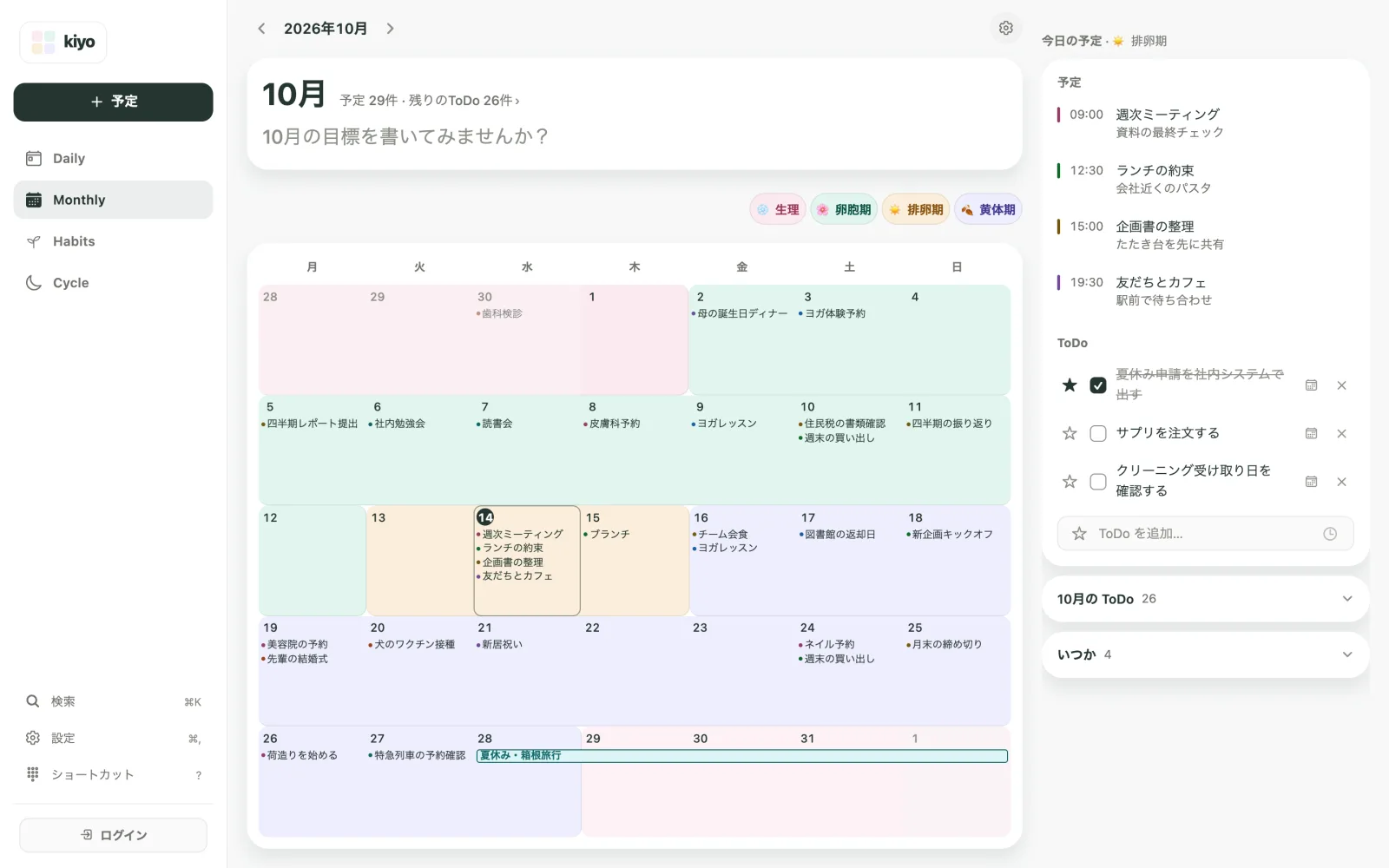The image size is (1389, 868).
Task: Star the クリーニング受け取り todo
Action: pyautogui.click(x=1070, y=481)
